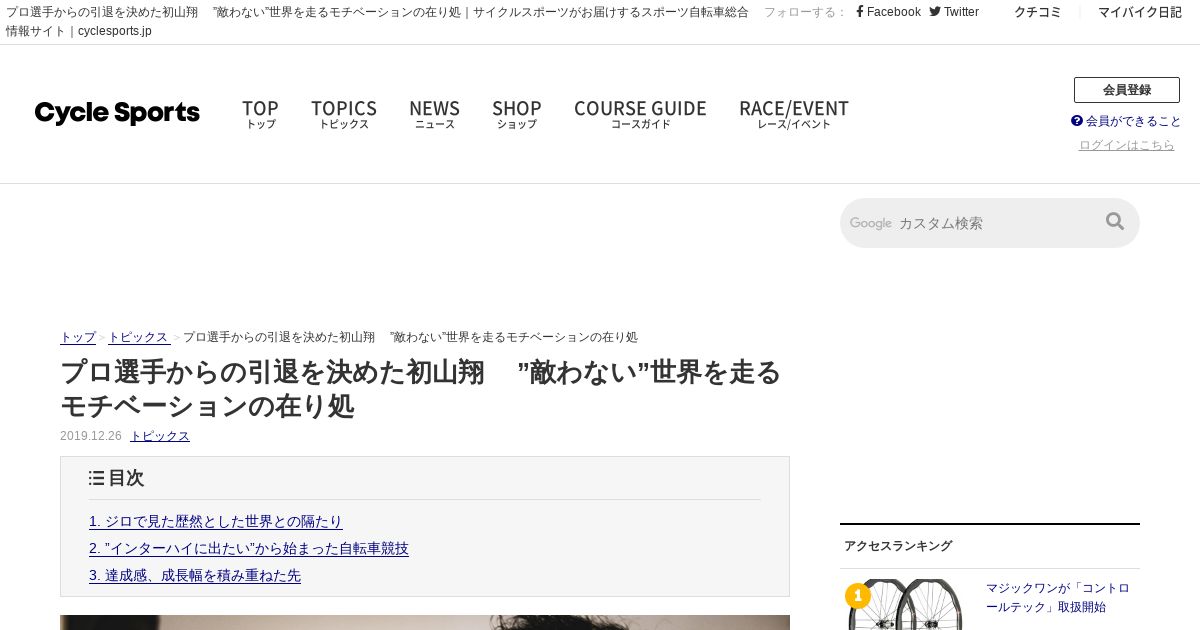The height and width of the screenshot is (630, 1200).
Task: Click the Cycle Sports logo
Action: tap(117, 113)
